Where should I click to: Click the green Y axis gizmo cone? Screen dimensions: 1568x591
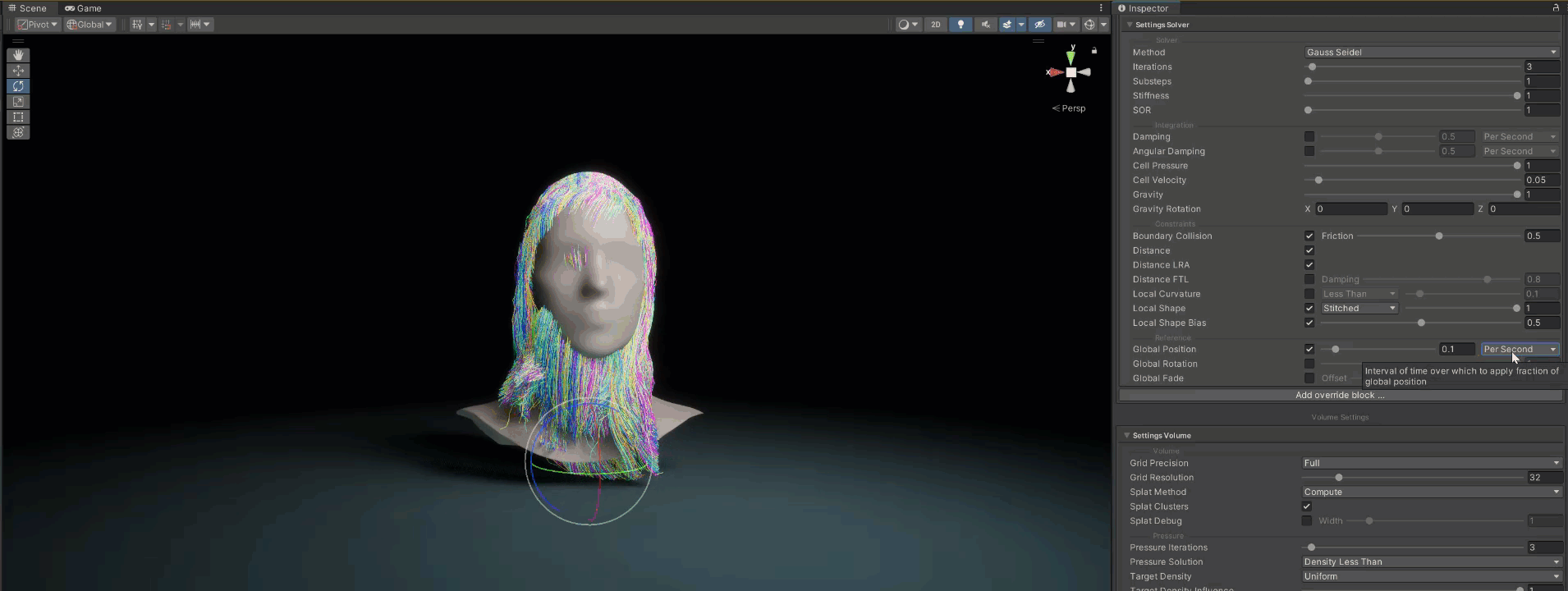(1071, 57)
